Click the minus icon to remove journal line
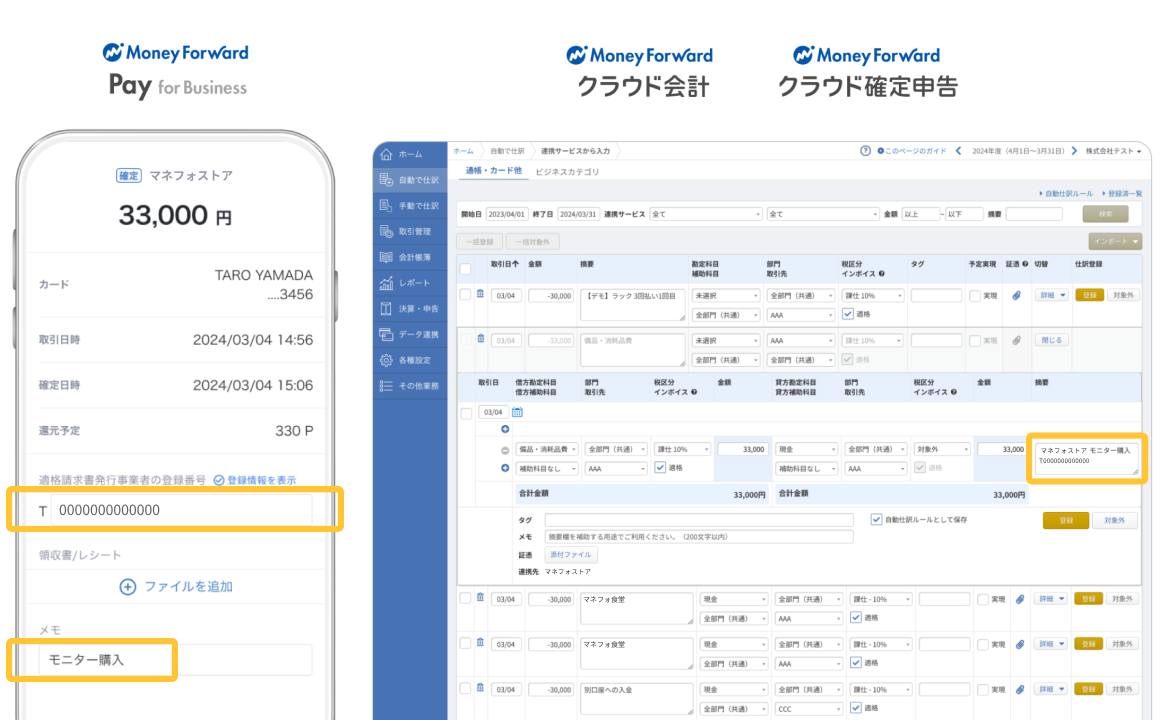 505,450
